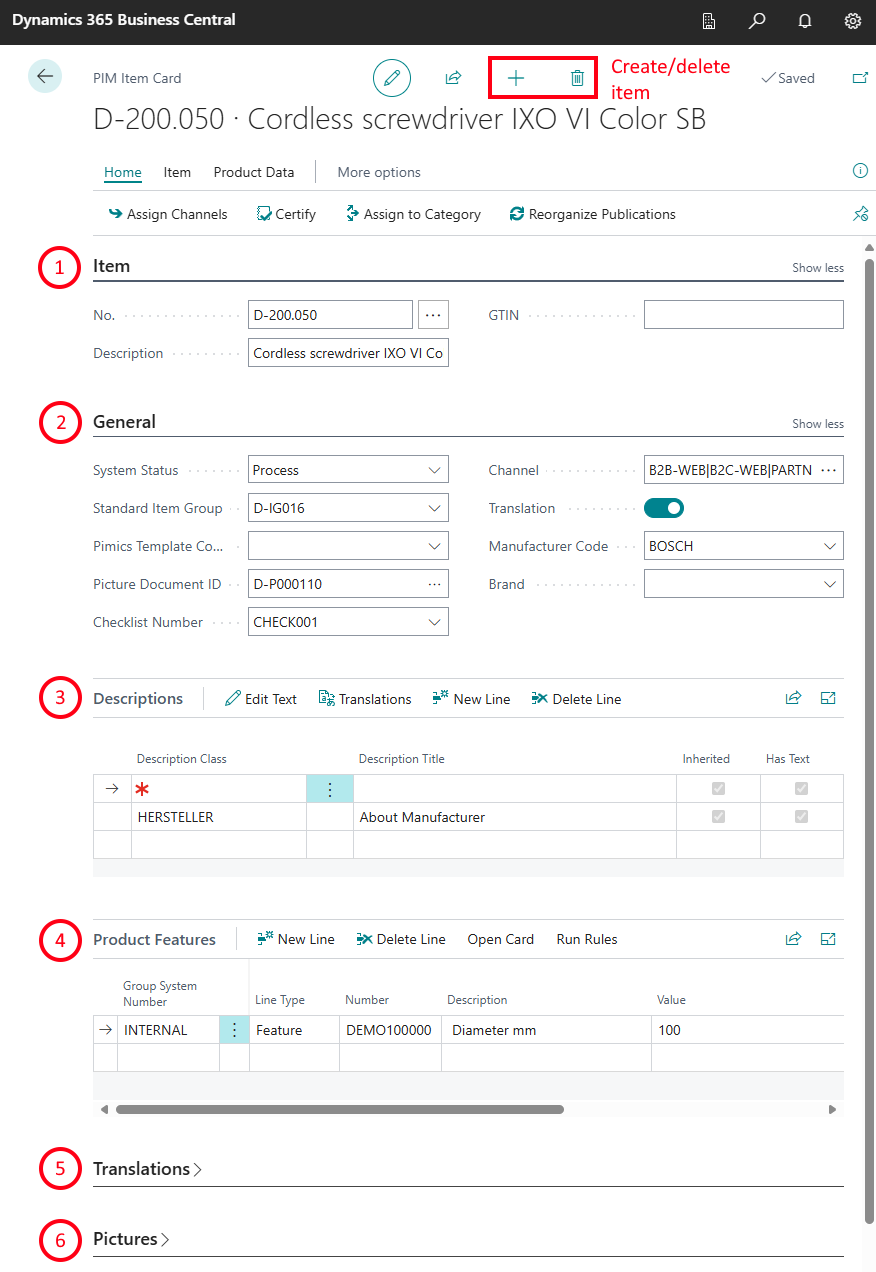Open the Channel lookup ellipsis
The height and width of the screenshot is (1272, 876).
(829, 470)
